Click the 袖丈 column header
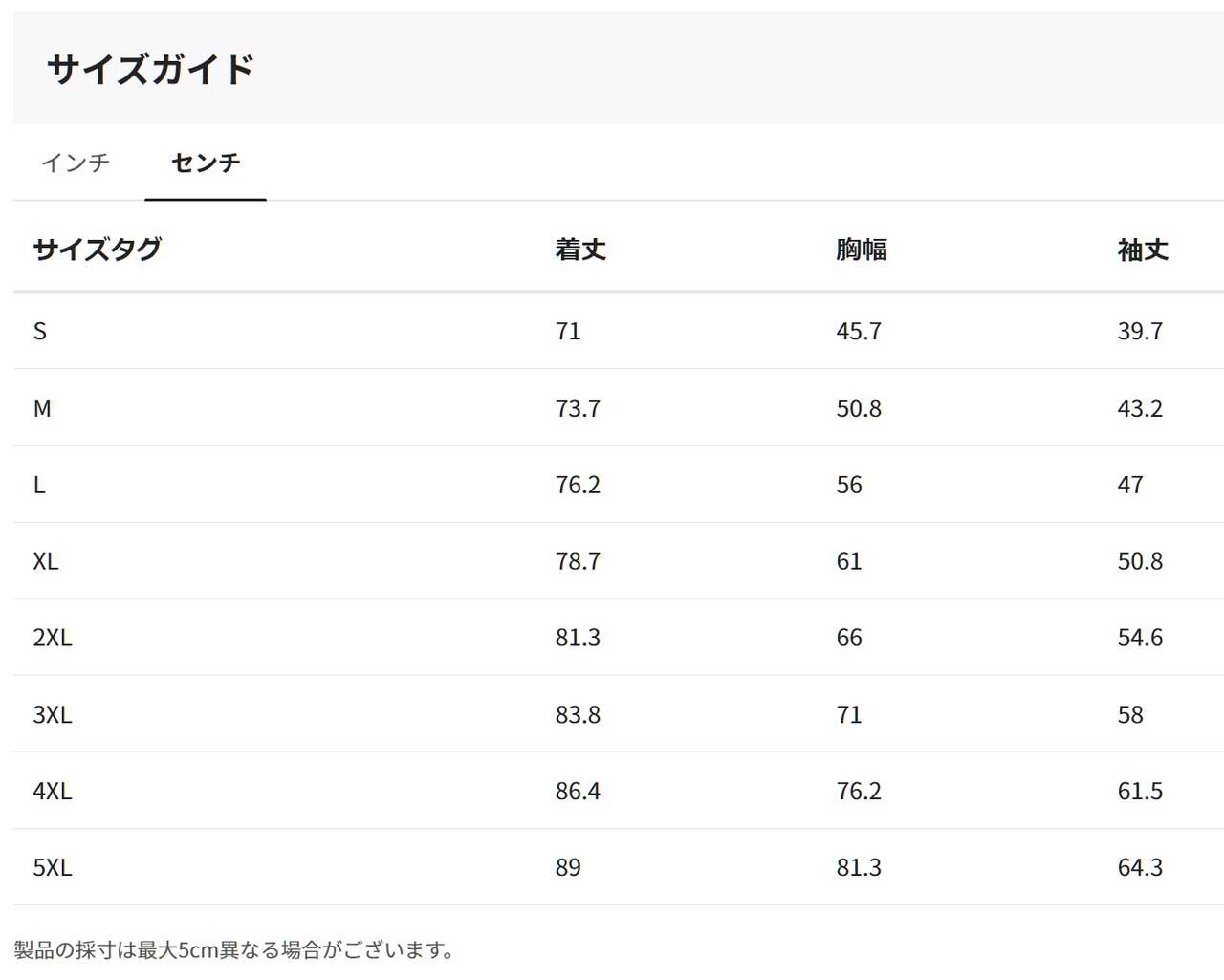 click(1143, 250)
